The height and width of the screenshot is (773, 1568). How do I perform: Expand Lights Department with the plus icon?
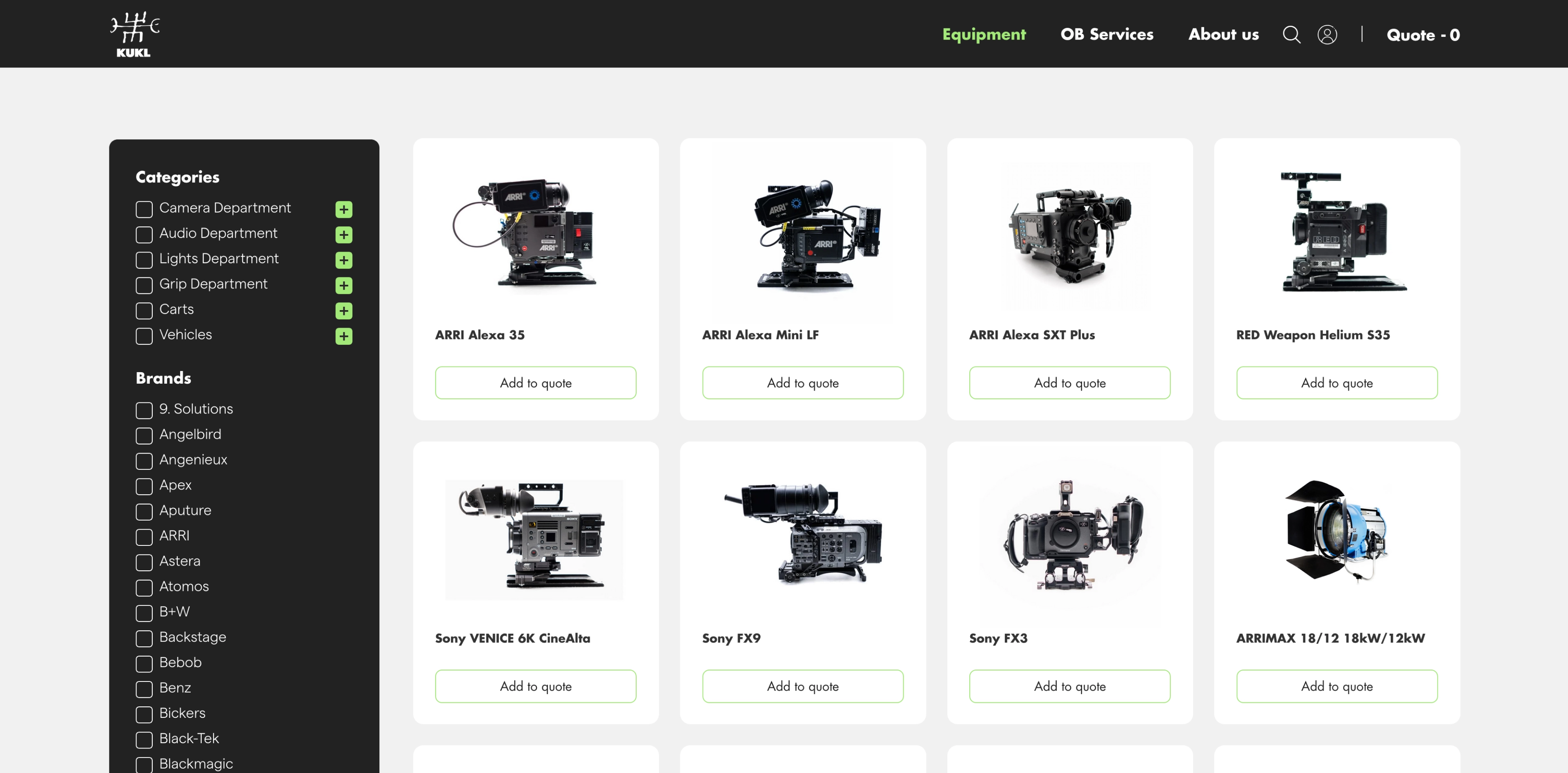coord(344,260)
